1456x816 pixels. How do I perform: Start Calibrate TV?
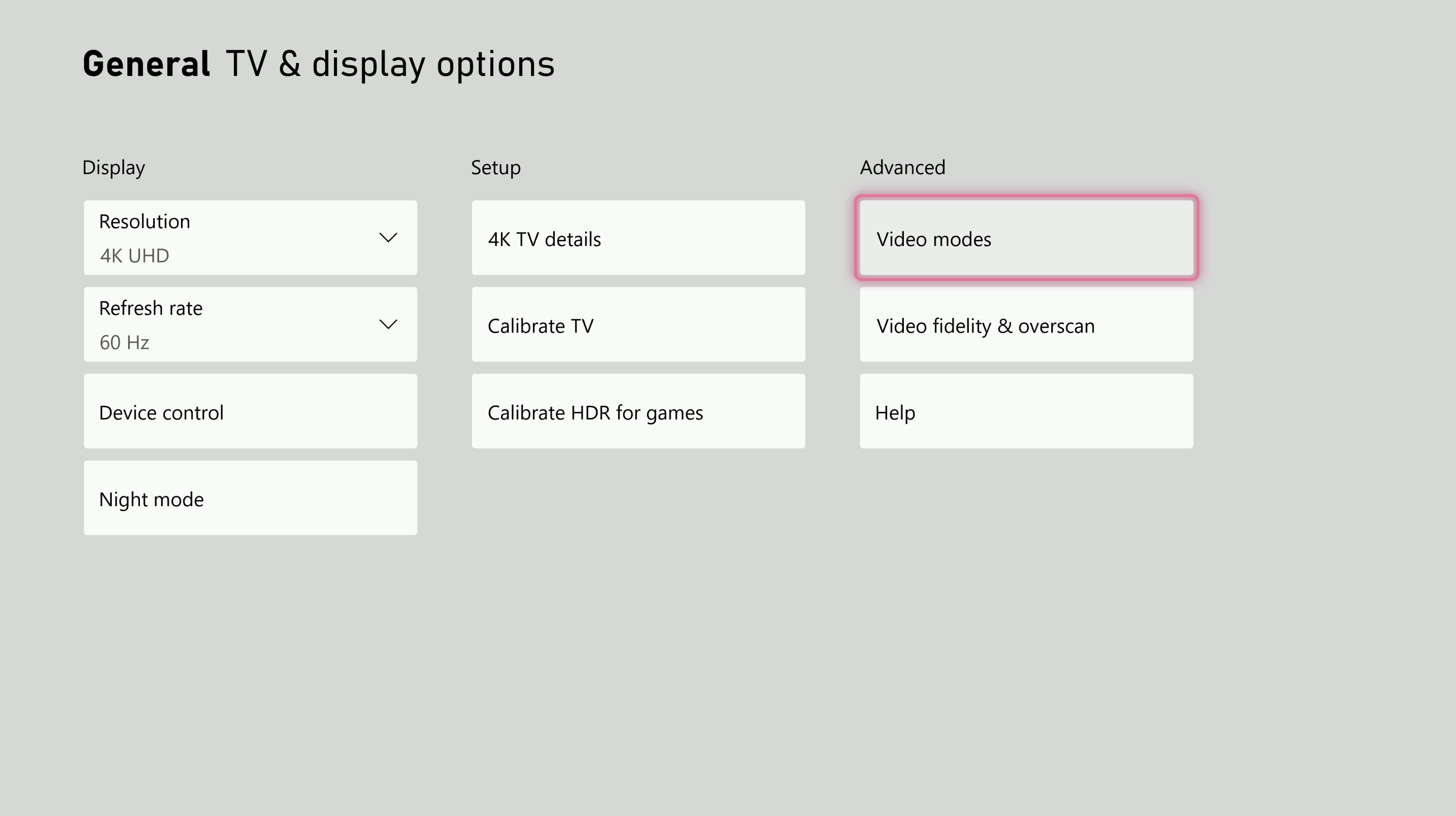pos(638,324)
